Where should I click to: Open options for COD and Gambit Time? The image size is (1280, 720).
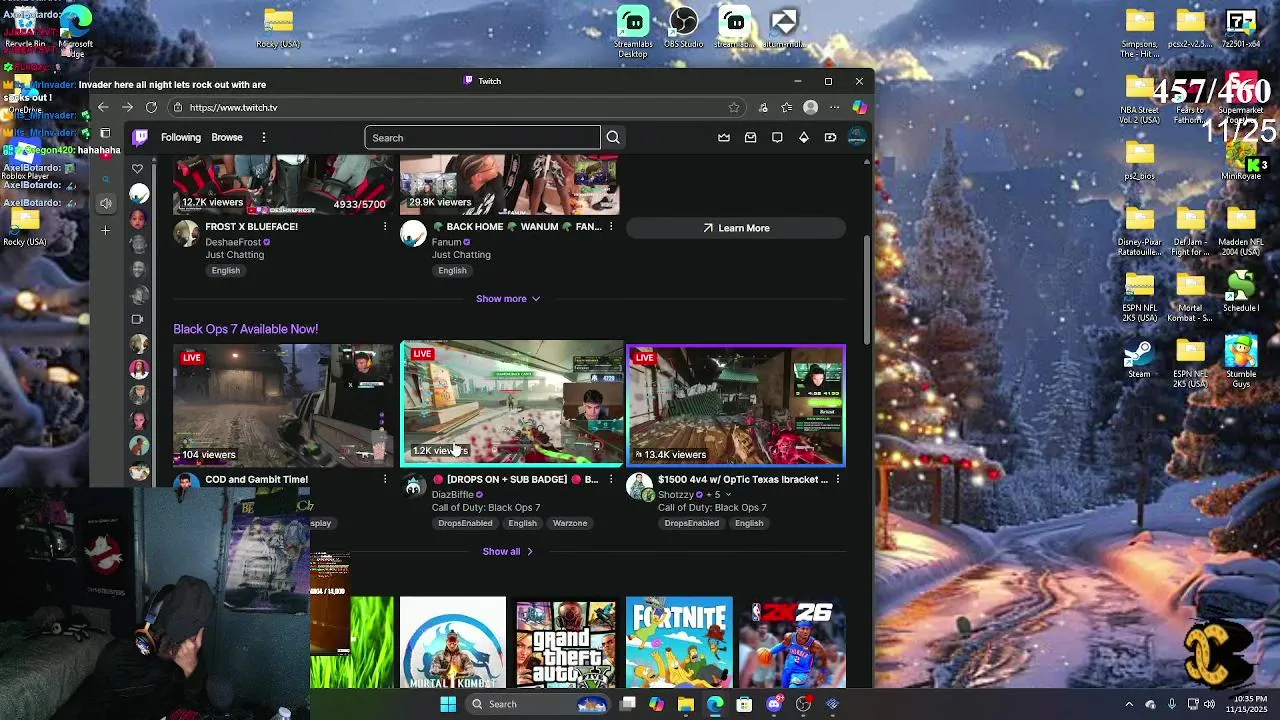385,480
